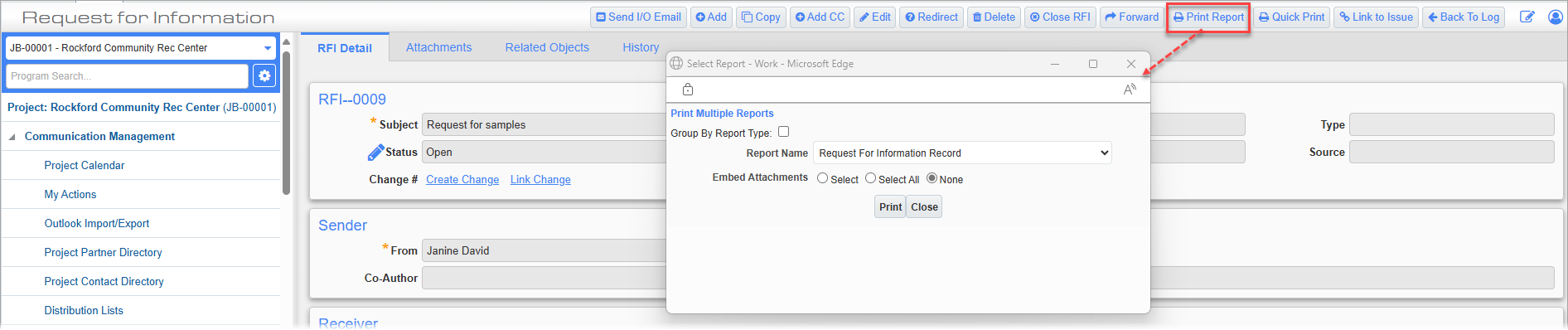1568x330 pixels.
Task: Click the sidebar scroll up arrow
Action: [286, 41]
